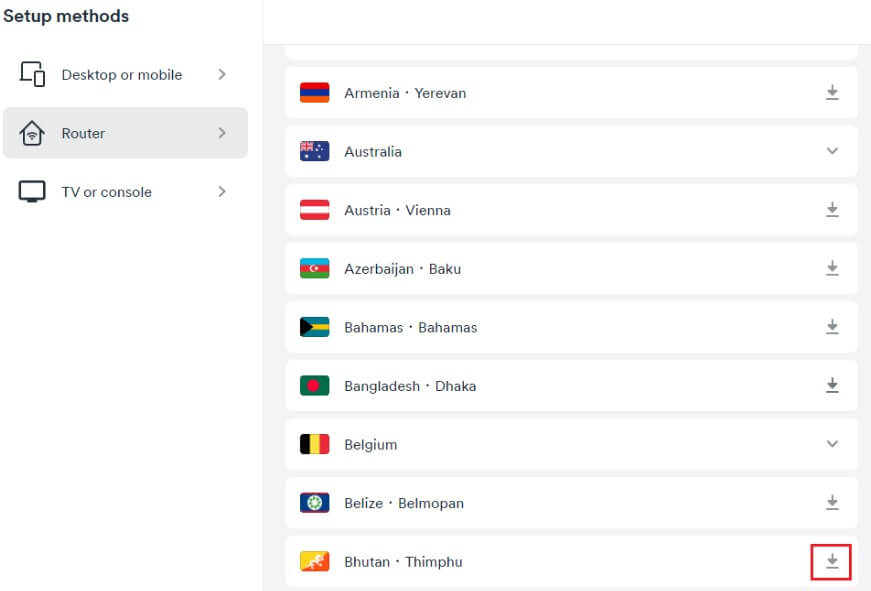Download the Belize Belmopan configuration file
Viewport: 871px width, 591px height.
[831, 503]
